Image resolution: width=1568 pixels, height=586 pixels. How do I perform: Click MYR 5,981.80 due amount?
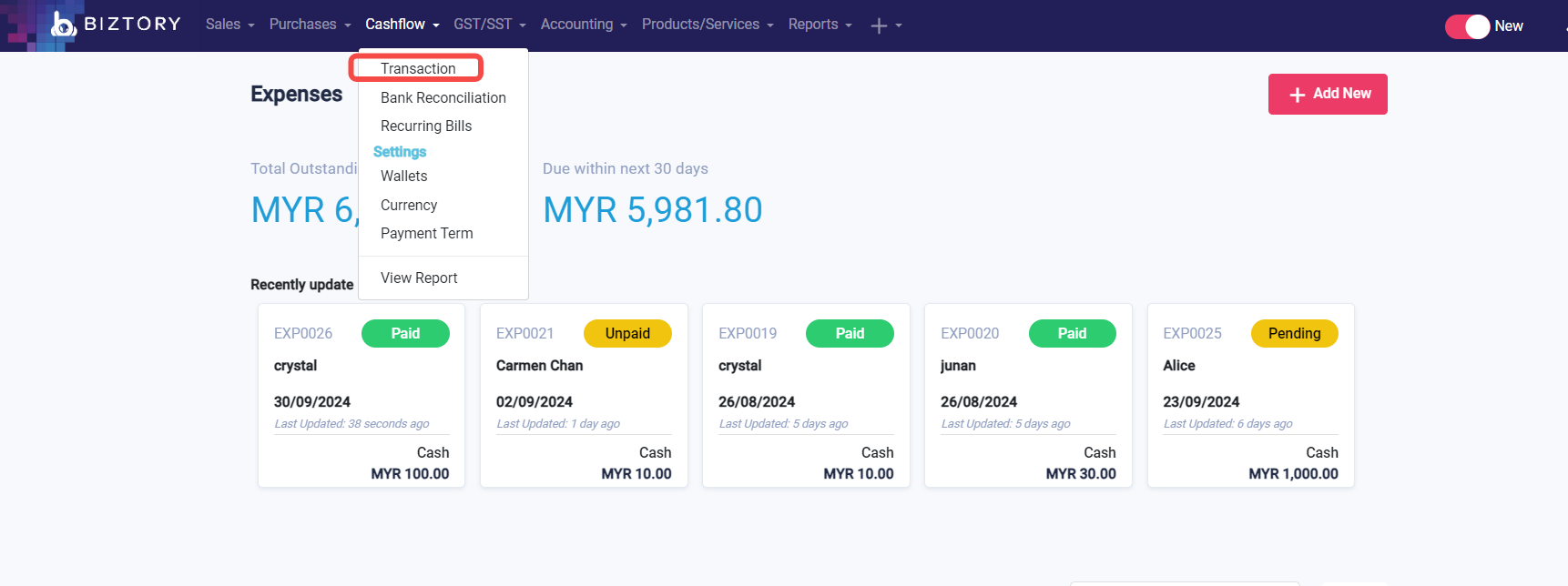[653, 210]
